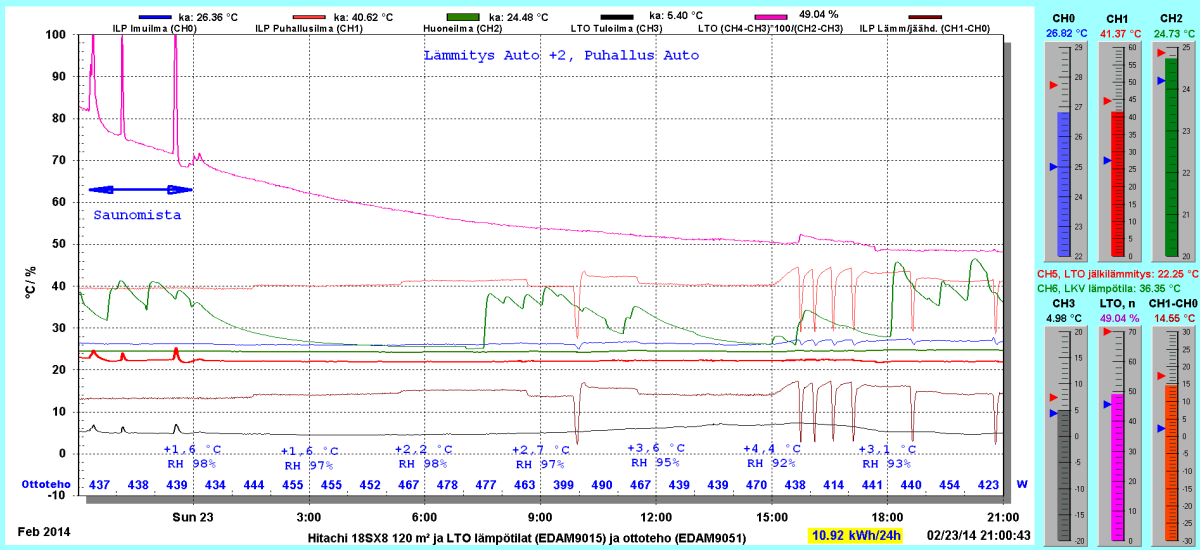
Task: Click the blue Saunomista double arrow
Action: click(x=140, y=189)
